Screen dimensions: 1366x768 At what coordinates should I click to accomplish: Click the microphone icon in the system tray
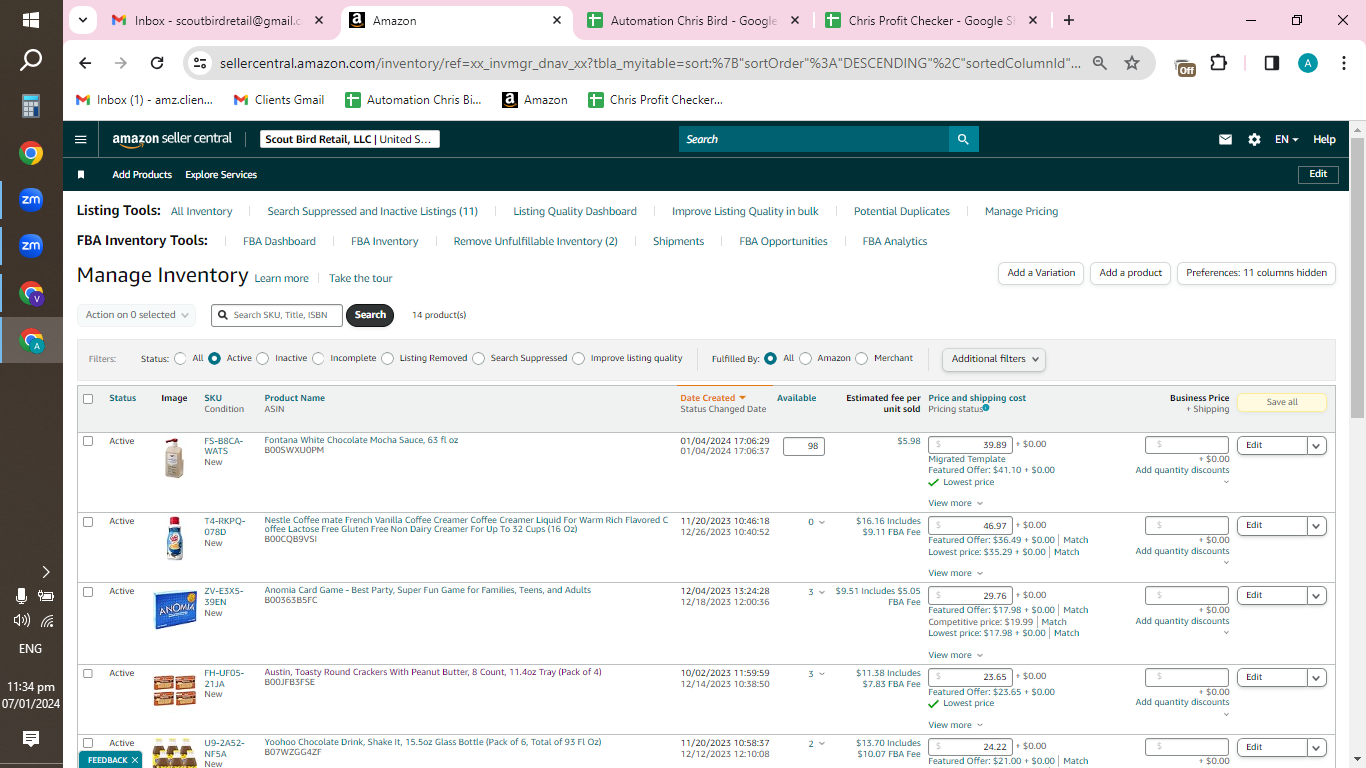21,596
